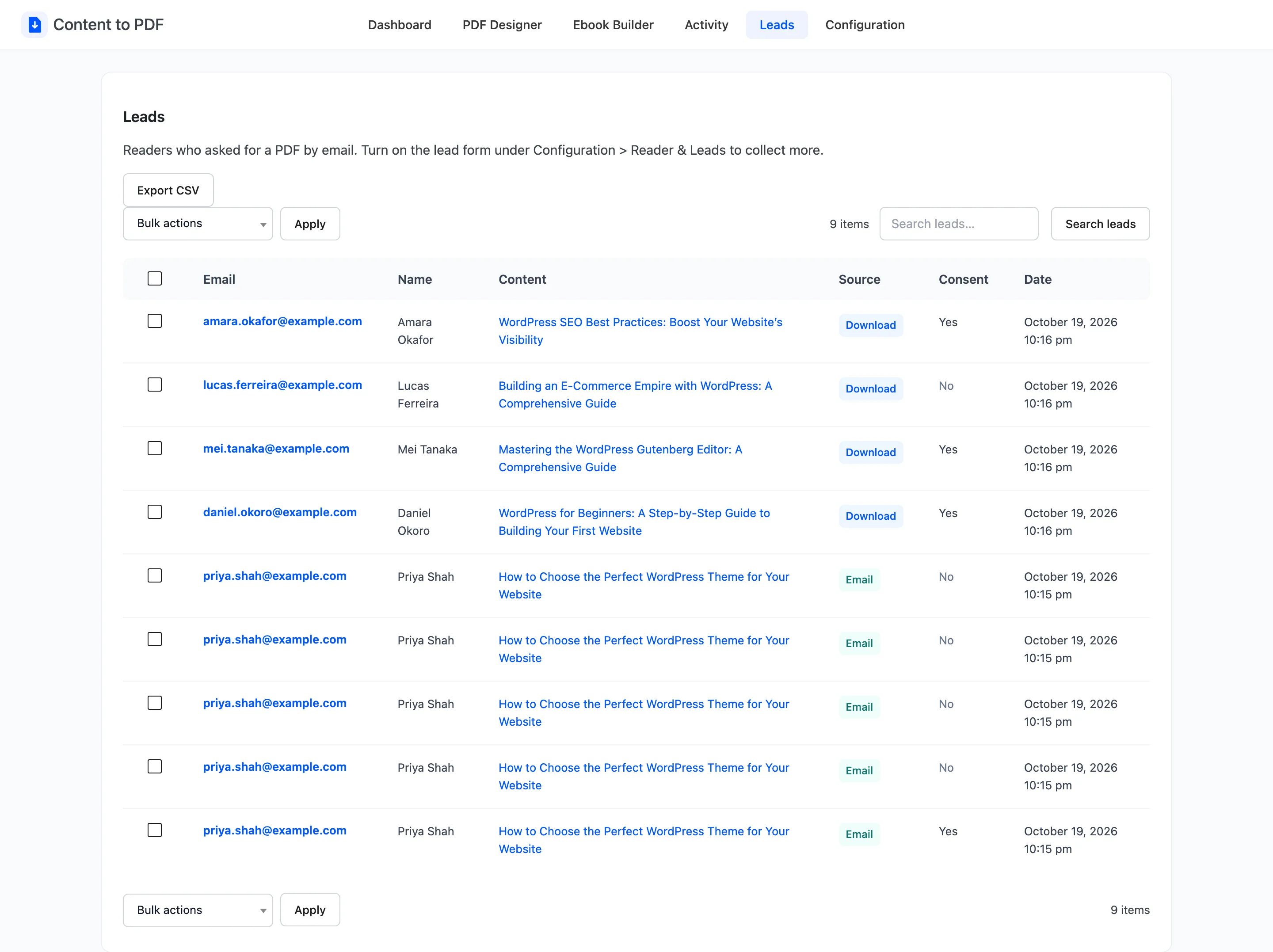The image size is (1273, 952).
Task: Open the Activity tab
Action: 706,25
